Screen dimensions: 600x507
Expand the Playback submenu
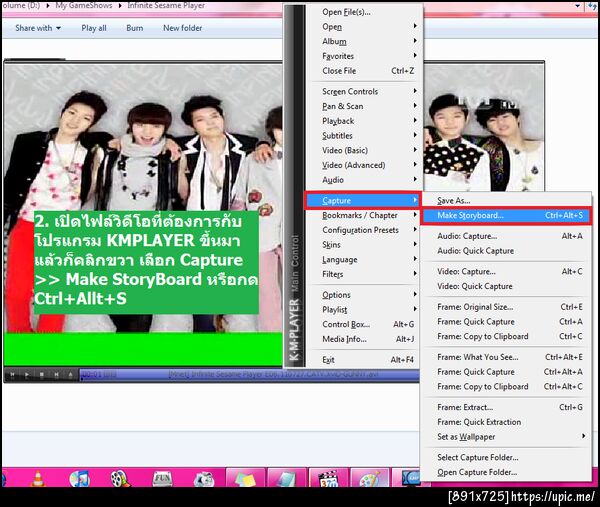pos(364,121)
